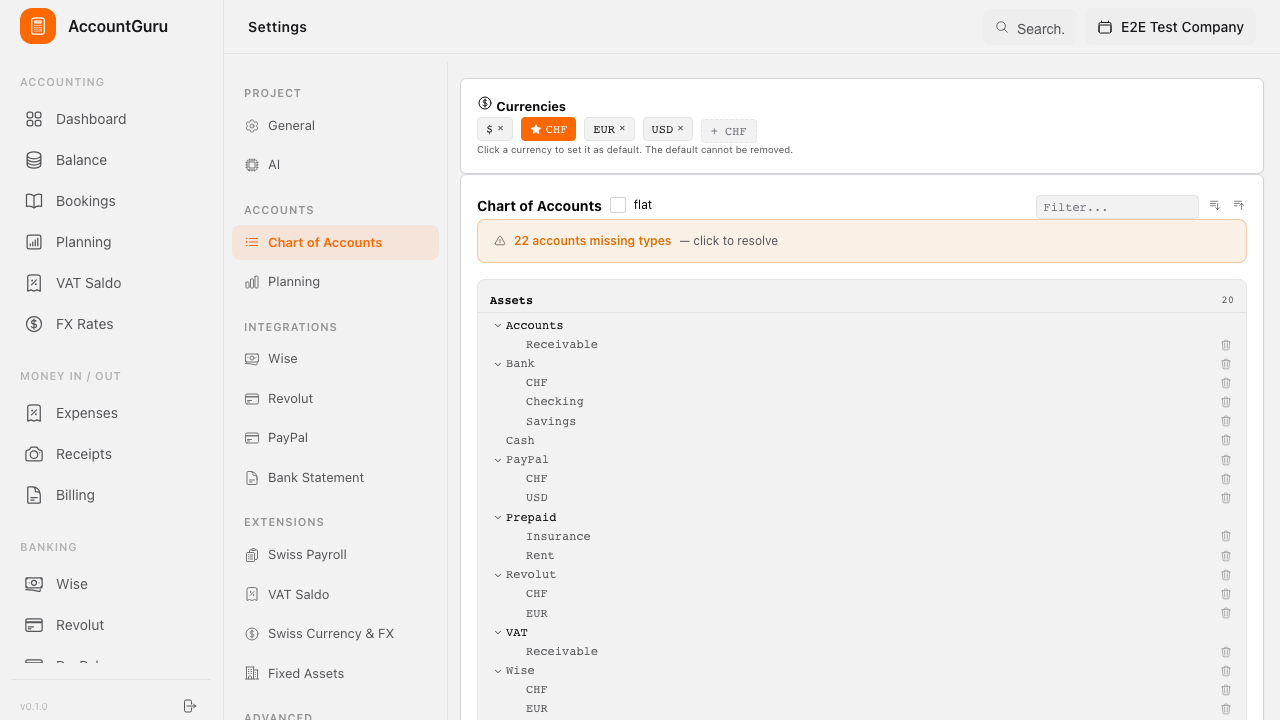
Task: Collapse the Accounts tree node
Action: coord(498,326)
